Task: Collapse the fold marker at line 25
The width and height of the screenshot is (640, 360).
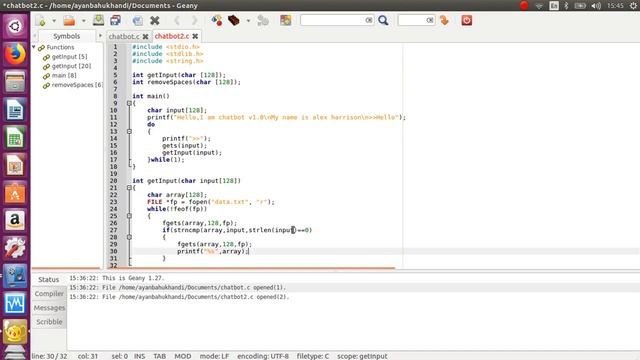Action: click(129, 216)
